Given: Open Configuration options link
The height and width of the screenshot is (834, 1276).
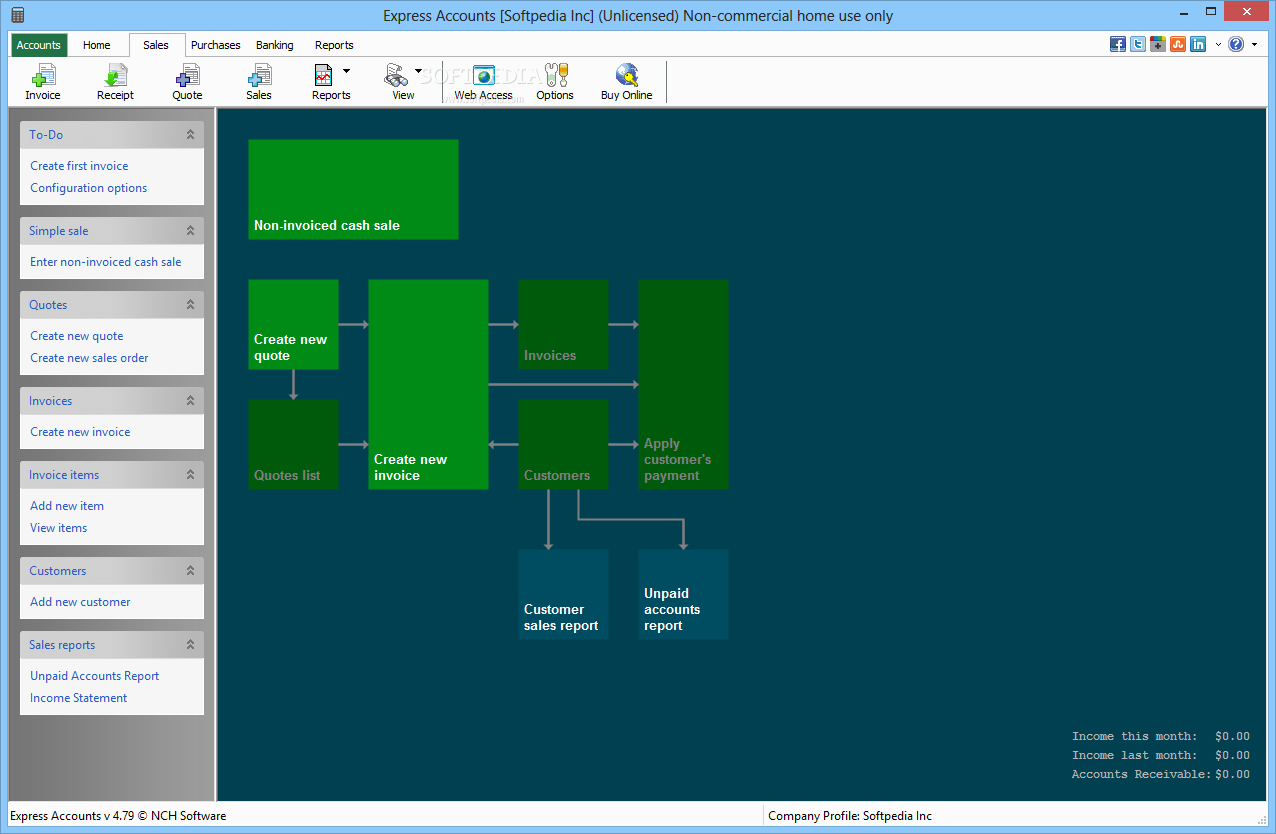Looking at the screenshot, I should pos(88,188).
